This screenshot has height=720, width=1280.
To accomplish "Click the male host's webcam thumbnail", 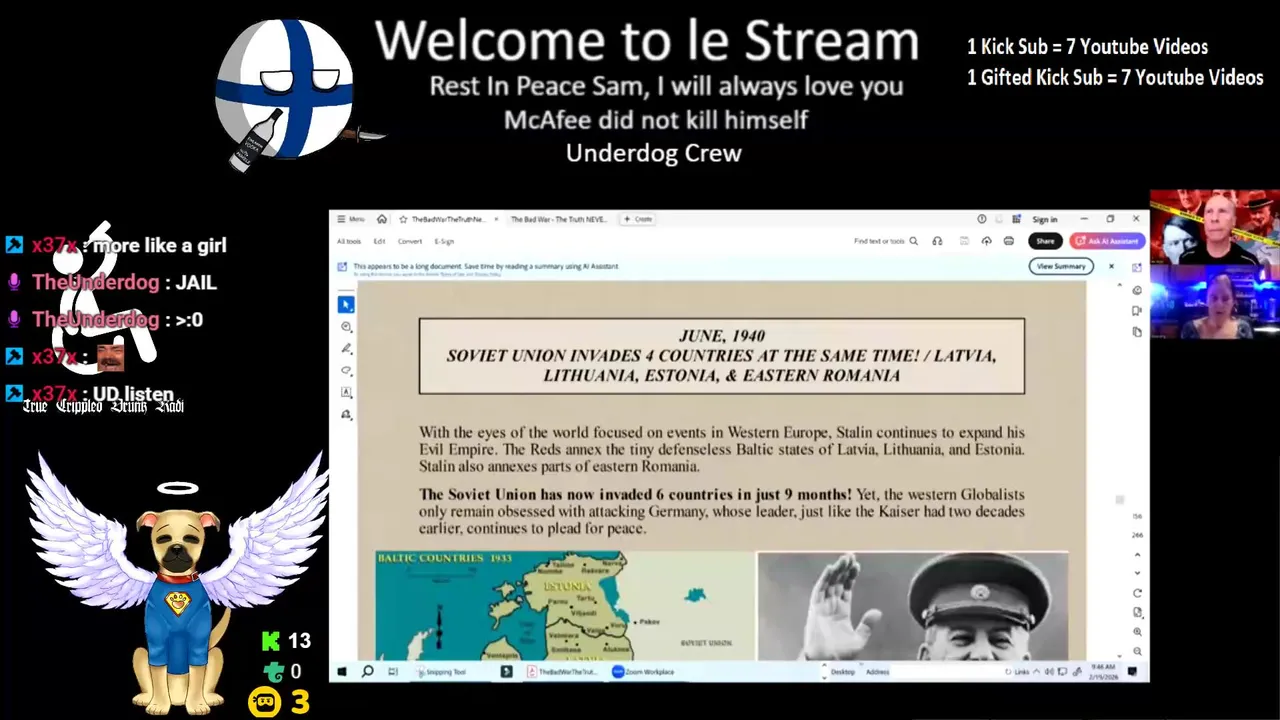I will point(1215,228).
